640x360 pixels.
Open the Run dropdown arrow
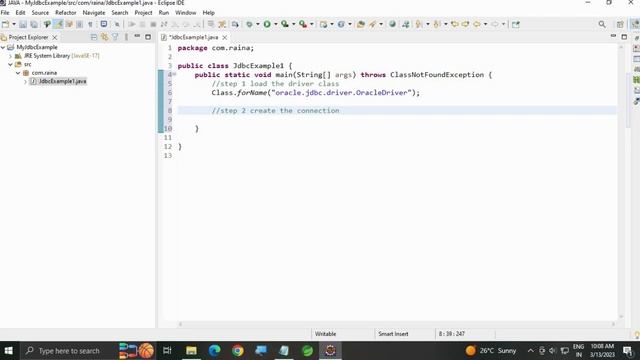click(276, 24)
